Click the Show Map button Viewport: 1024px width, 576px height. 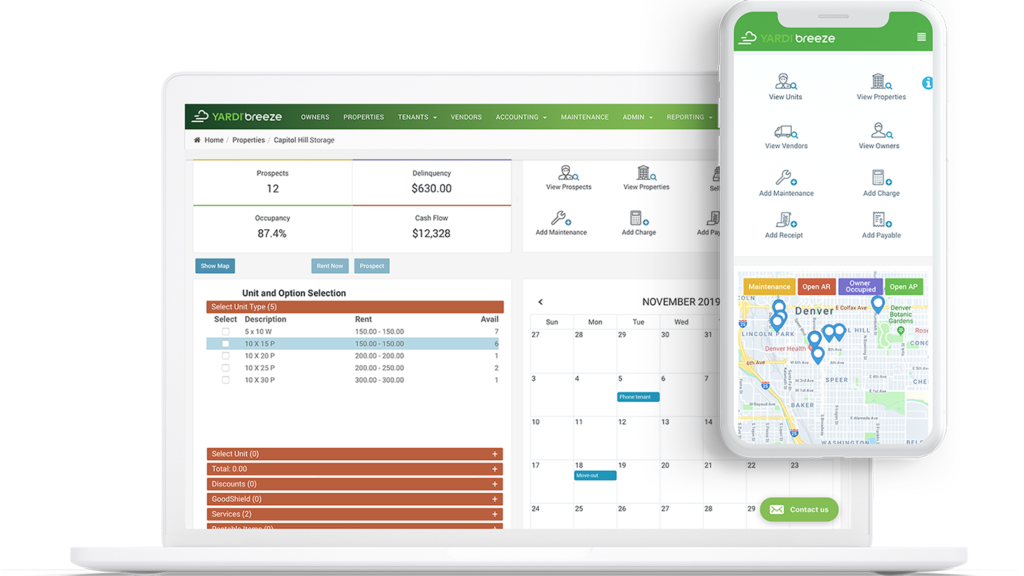[214, 266]
